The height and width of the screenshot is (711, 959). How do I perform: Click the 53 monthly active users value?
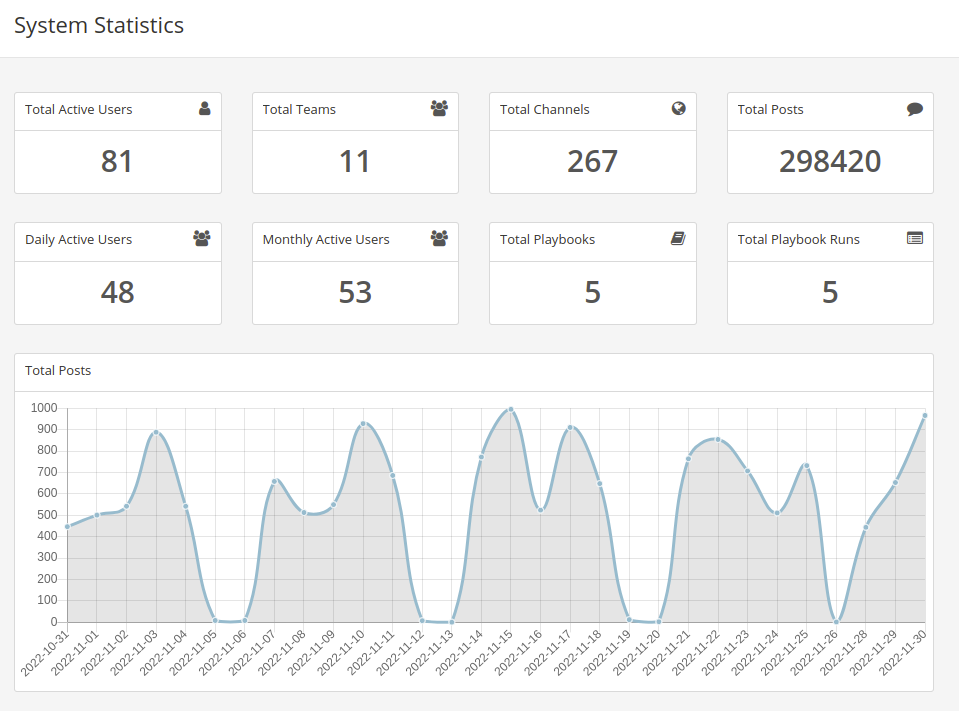tap(355, 292)
